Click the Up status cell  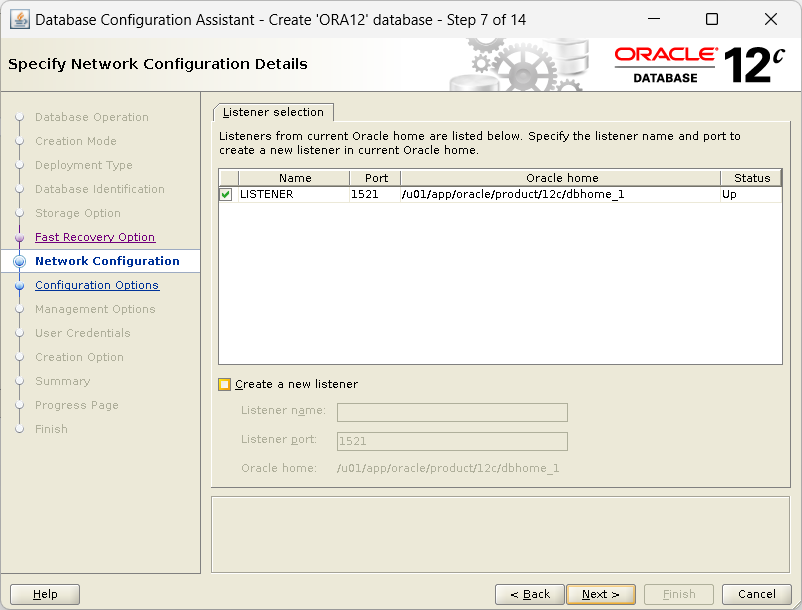tap(751, 194)
